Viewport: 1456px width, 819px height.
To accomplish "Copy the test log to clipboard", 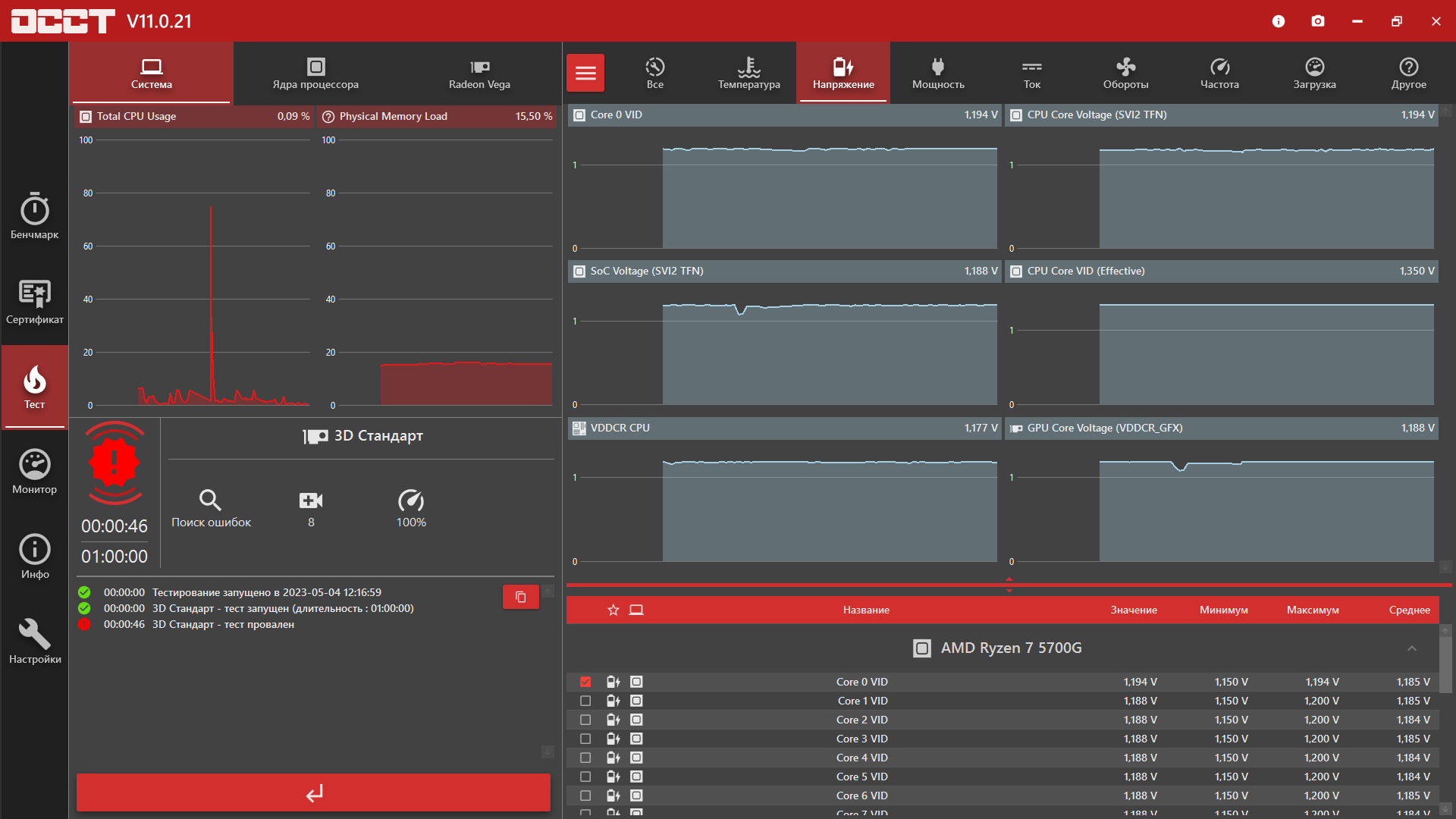I will coord(520,597).
